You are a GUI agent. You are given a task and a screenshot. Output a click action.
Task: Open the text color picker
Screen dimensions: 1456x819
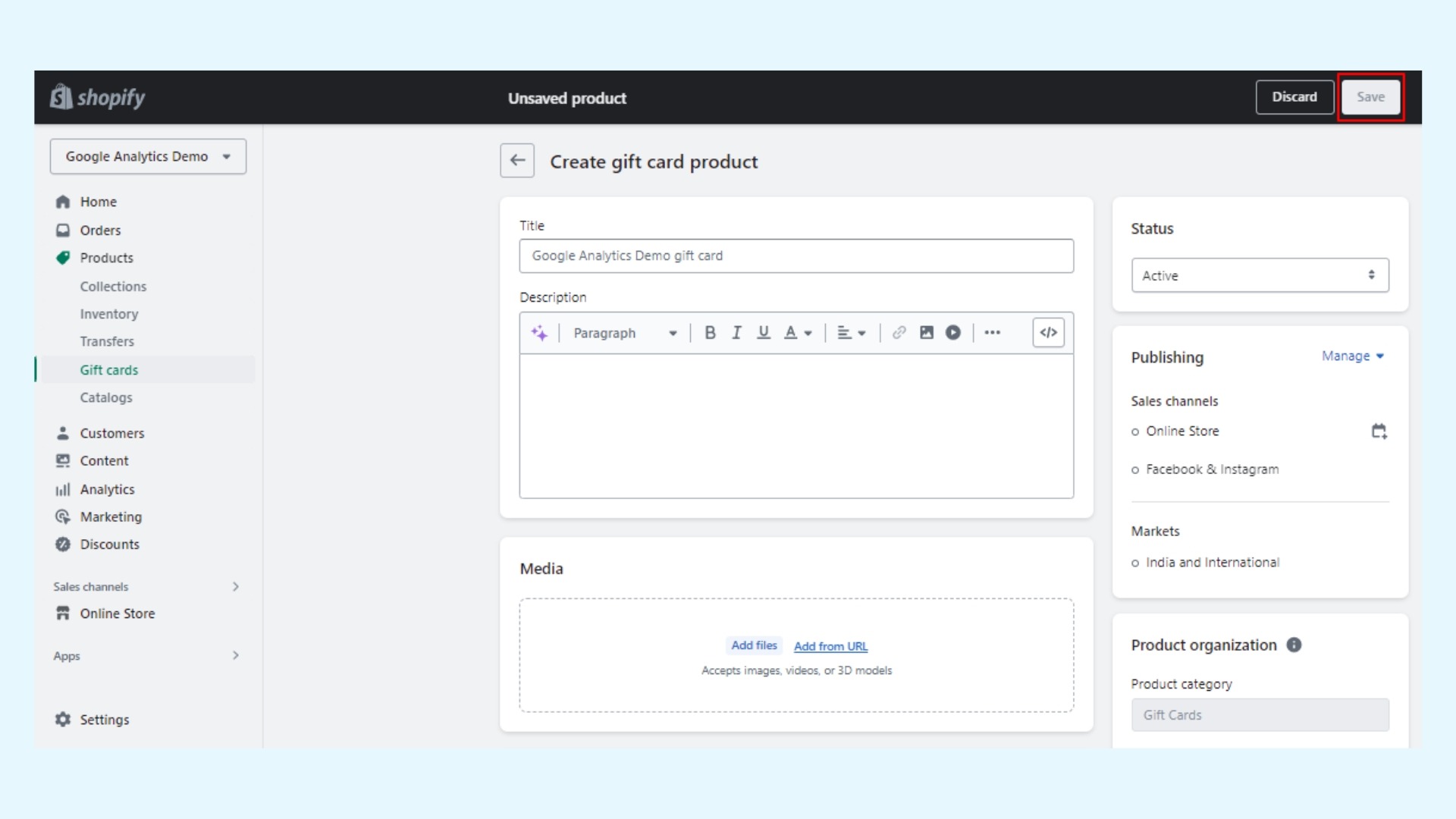coord(798,333)
